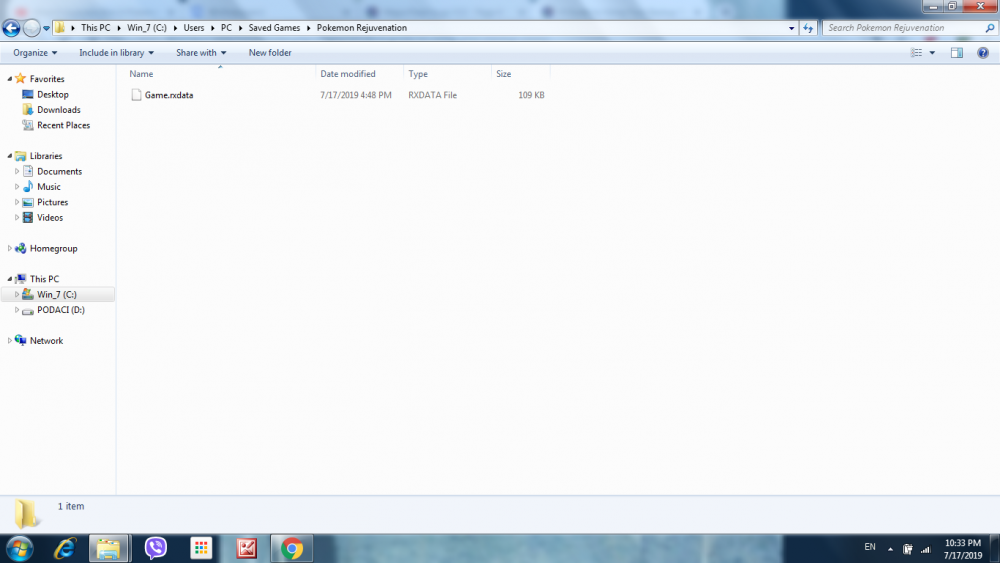Open the view options dropdown arrow
Screen dimensions: 1000x563
click(x=932, y=53)
